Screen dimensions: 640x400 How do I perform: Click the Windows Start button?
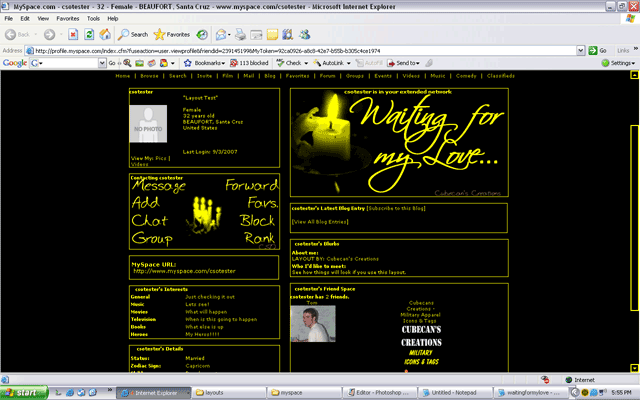point(23,393)
